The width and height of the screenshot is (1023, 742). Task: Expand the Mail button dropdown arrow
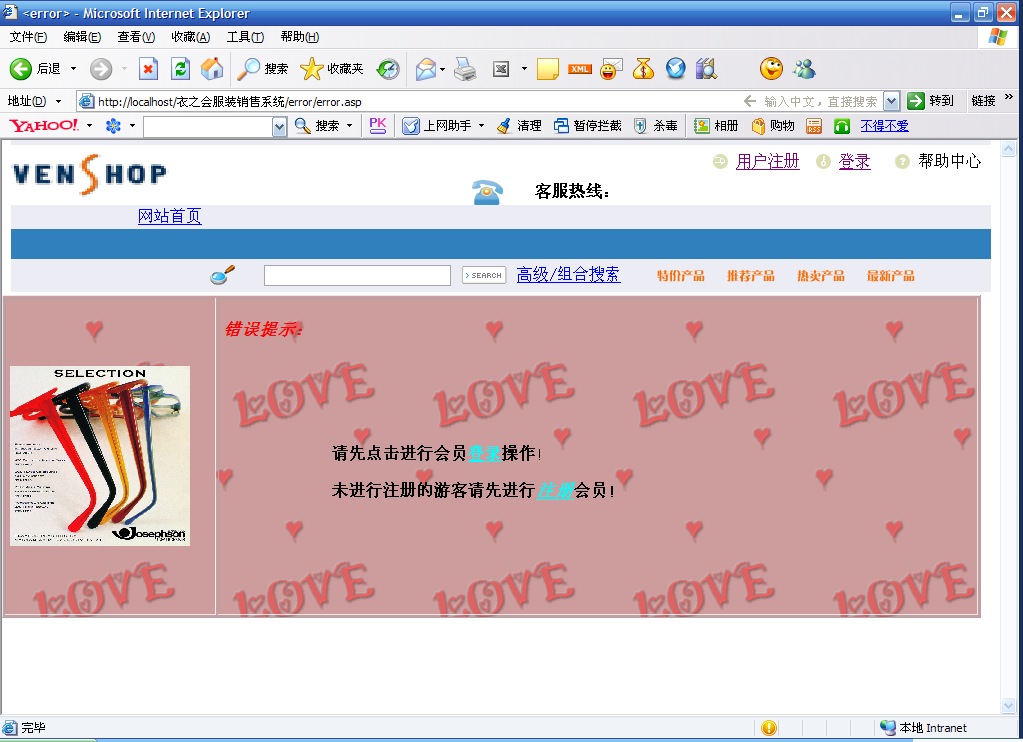443,69
